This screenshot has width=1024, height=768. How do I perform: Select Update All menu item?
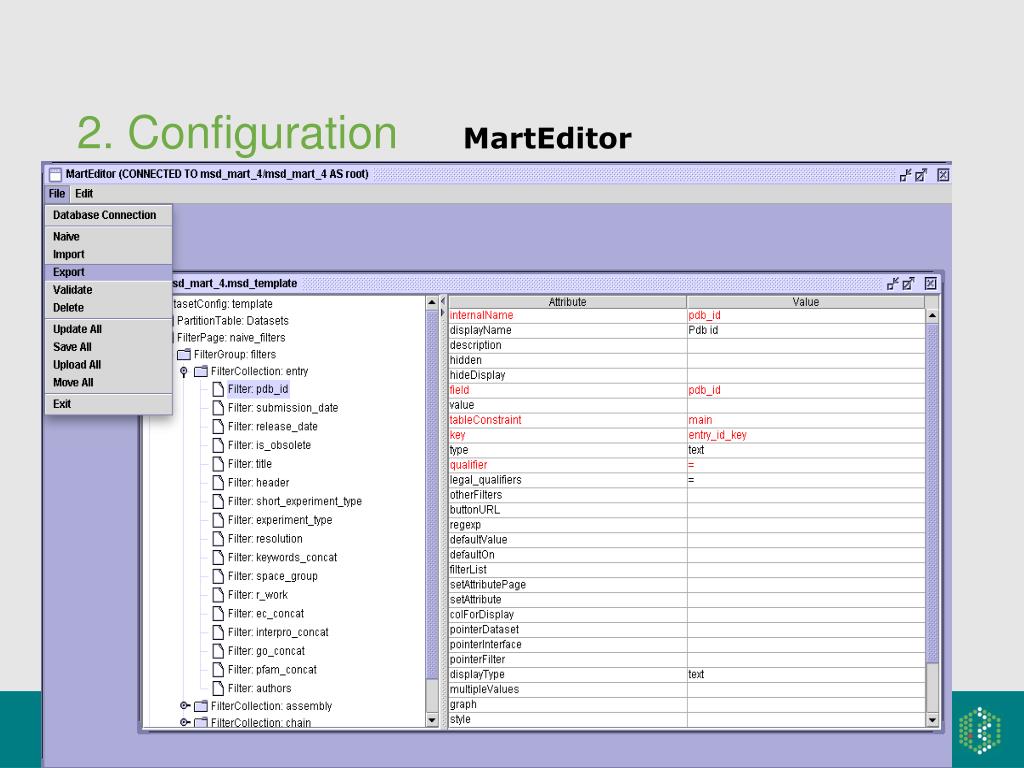pyautogui.click(x=108, y=329)
